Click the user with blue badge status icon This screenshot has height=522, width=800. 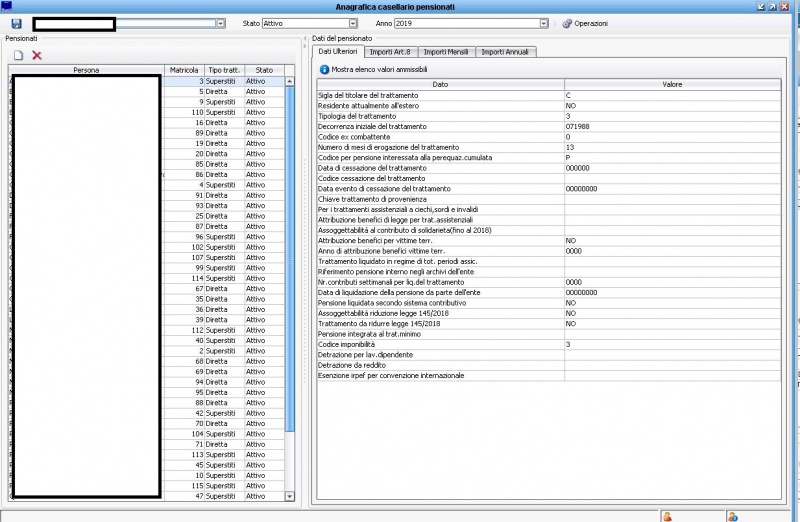click(732, 516)
